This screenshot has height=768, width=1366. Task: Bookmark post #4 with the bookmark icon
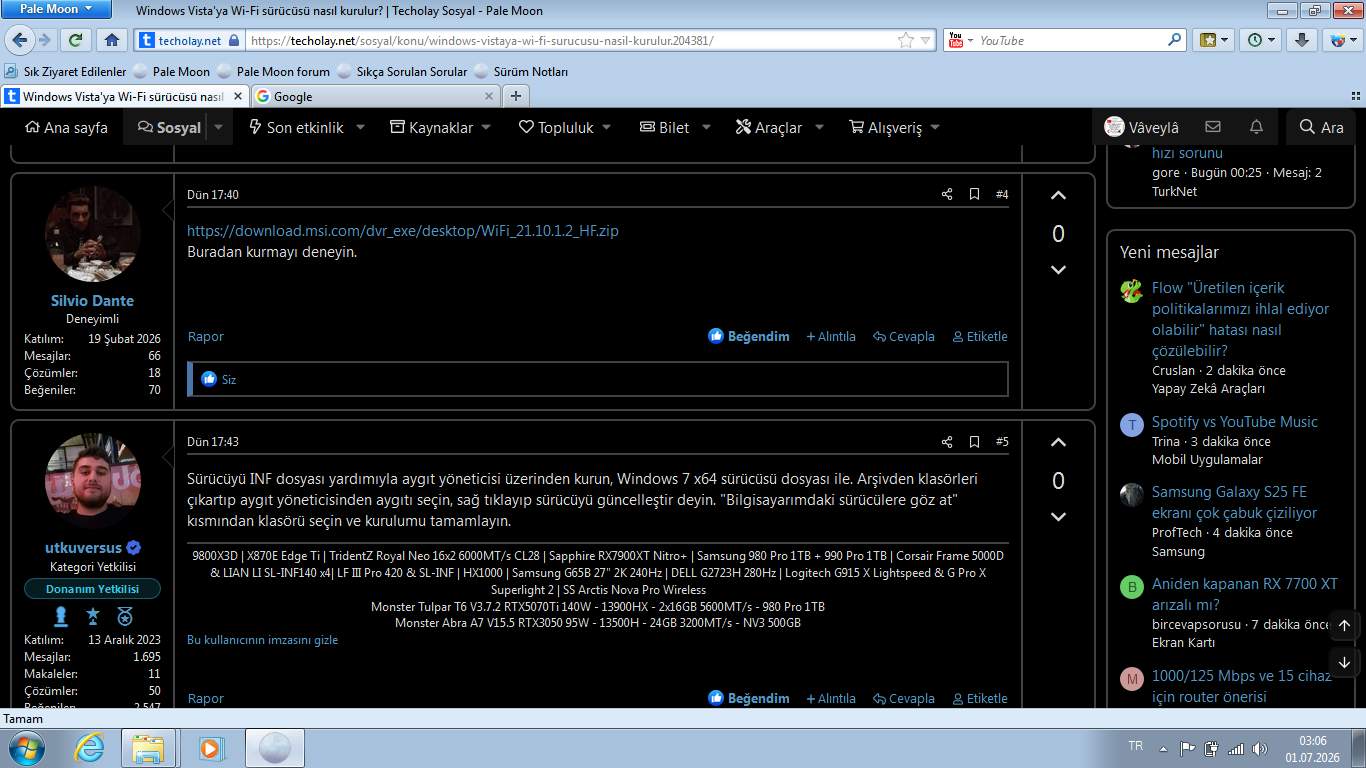(974, 194)
